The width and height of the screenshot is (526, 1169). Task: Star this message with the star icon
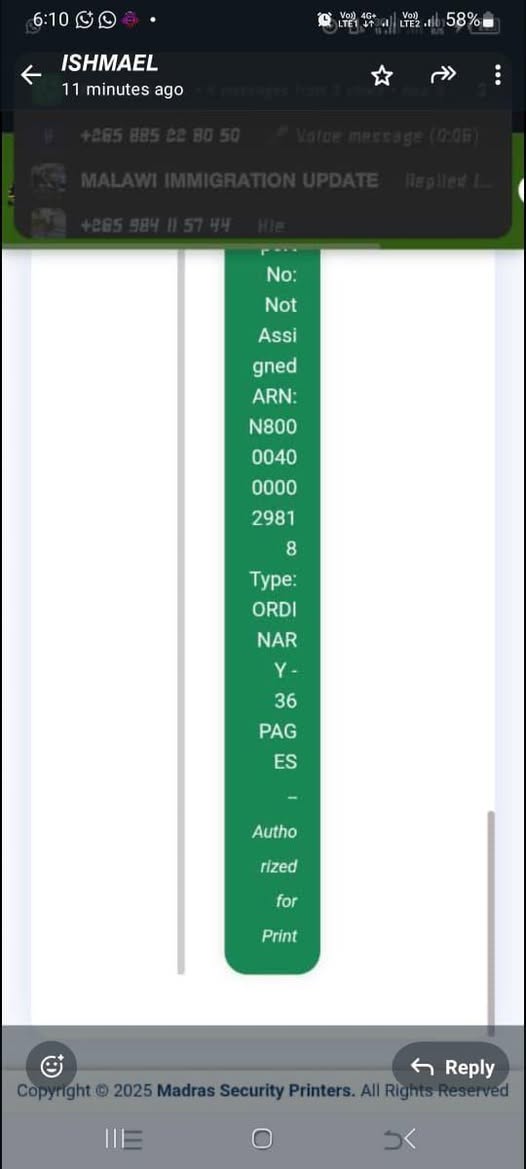pyautogui.click(x=382, y=75)
